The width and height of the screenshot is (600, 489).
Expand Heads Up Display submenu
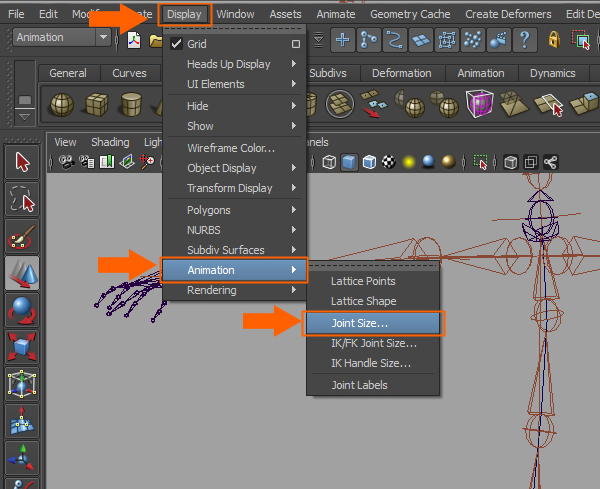click(234, 64)
